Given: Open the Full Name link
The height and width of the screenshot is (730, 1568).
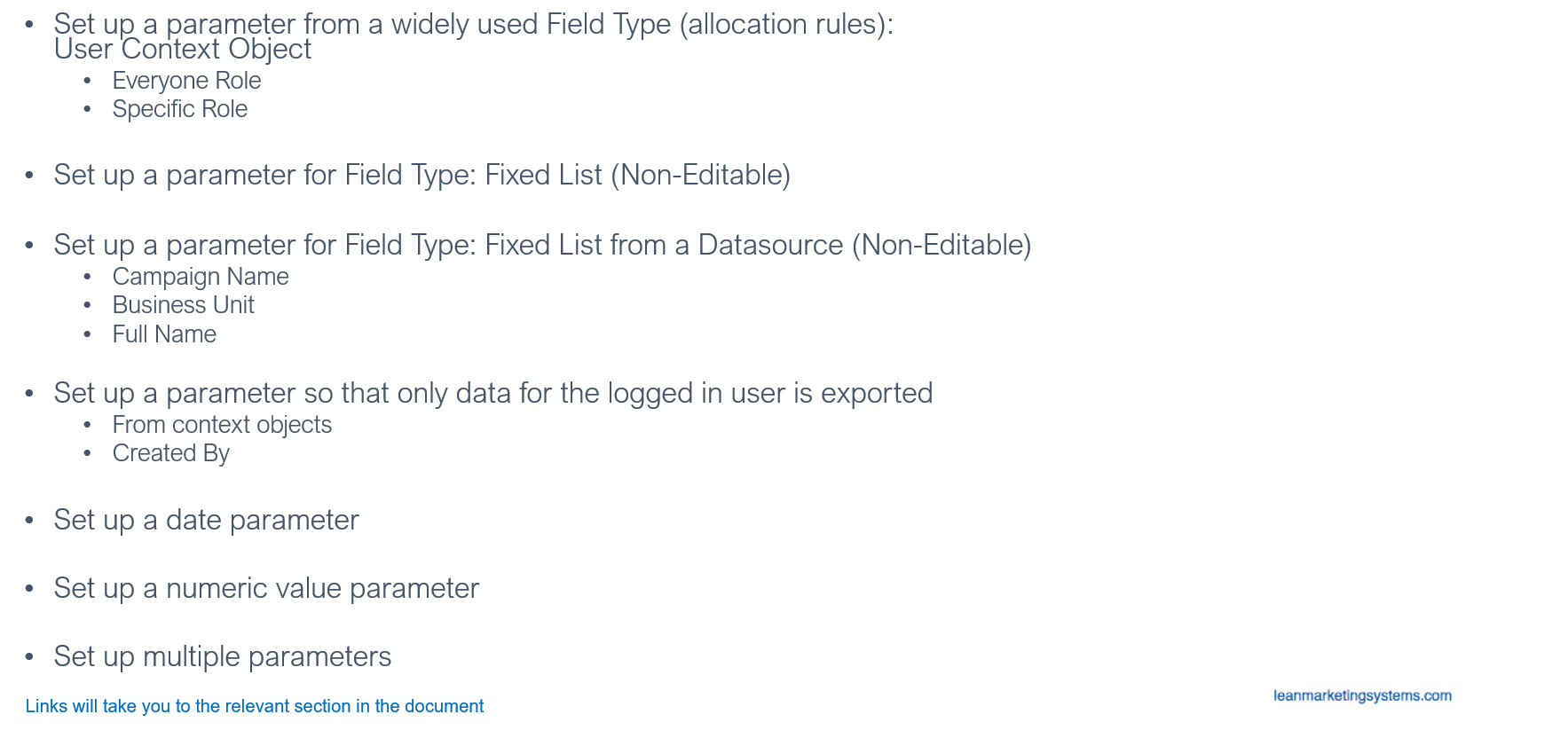Looking at the screenshot, I should [164, 334].
